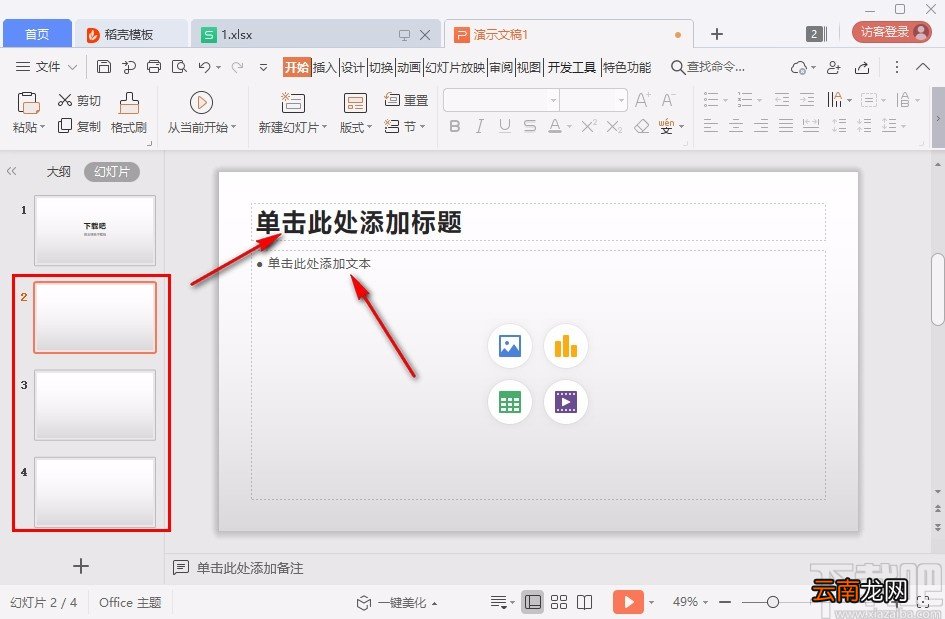Insert video via placeholder film icon
The height and width of the screenshot is (619, 945).
point(565,402)
